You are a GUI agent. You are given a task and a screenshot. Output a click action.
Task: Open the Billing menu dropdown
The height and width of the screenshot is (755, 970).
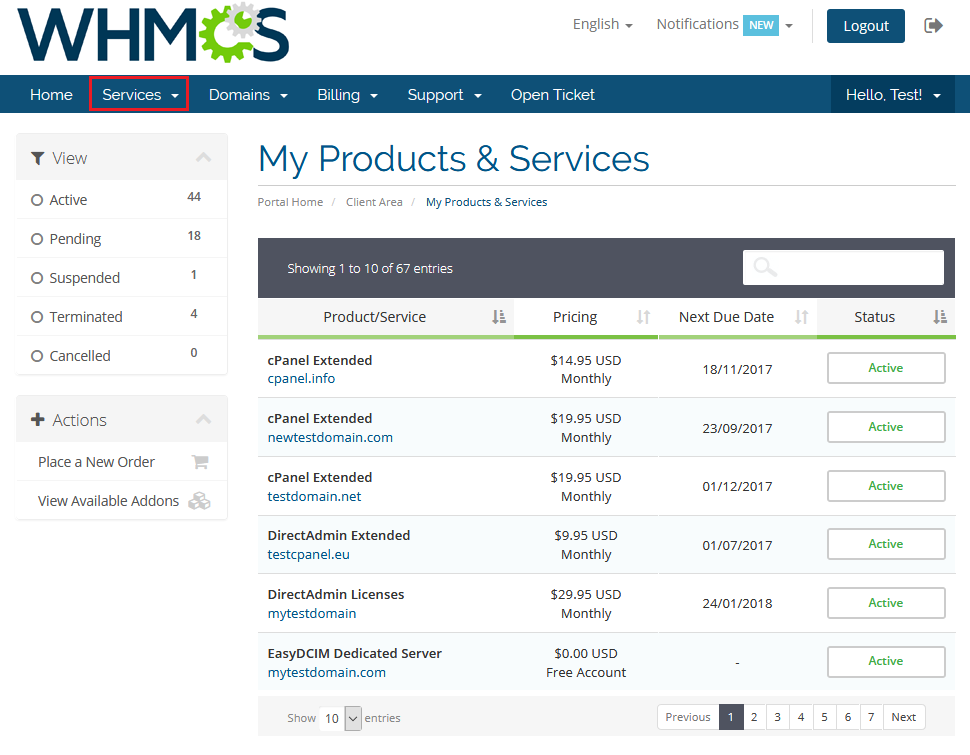tap(347, 95)
